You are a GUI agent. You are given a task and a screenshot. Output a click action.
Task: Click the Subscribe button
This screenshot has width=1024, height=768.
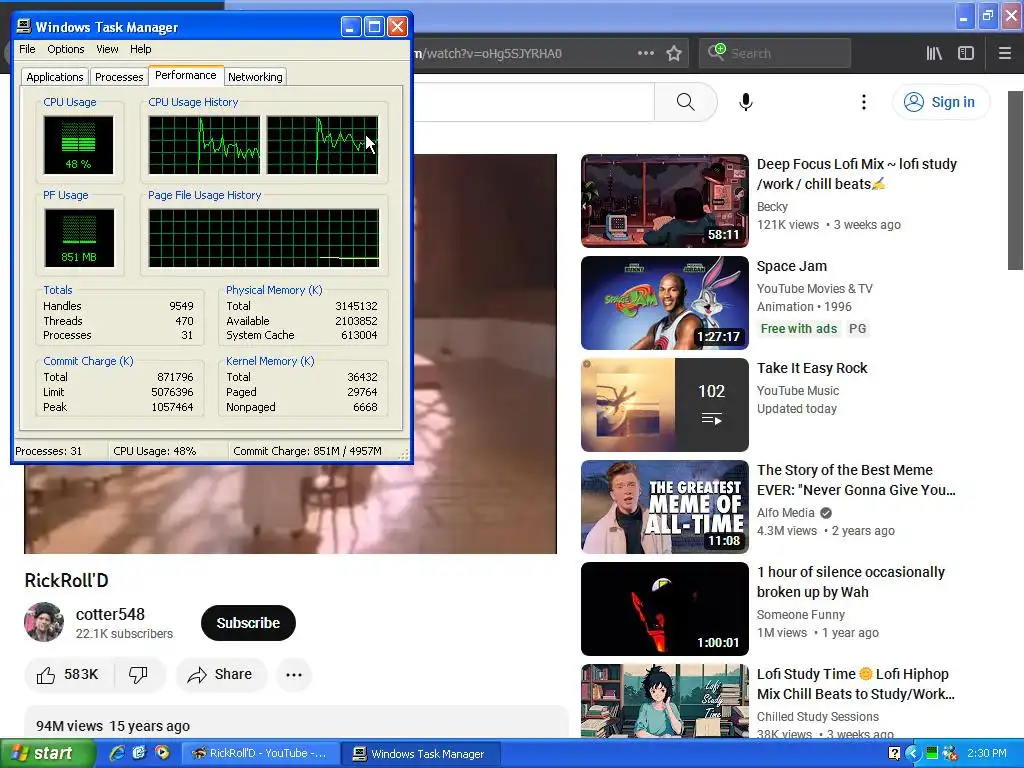[x=248, y=623]
